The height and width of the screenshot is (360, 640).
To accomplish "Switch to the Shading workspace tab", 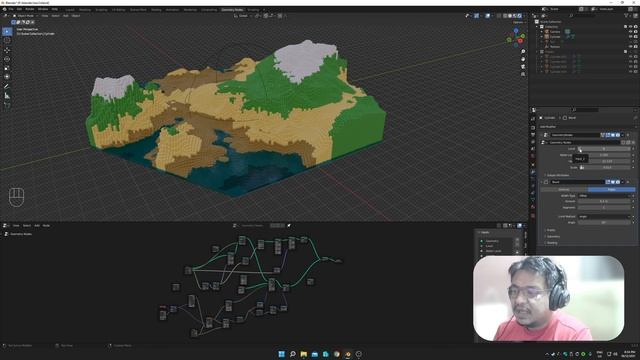I will click(x=156, y=9).
